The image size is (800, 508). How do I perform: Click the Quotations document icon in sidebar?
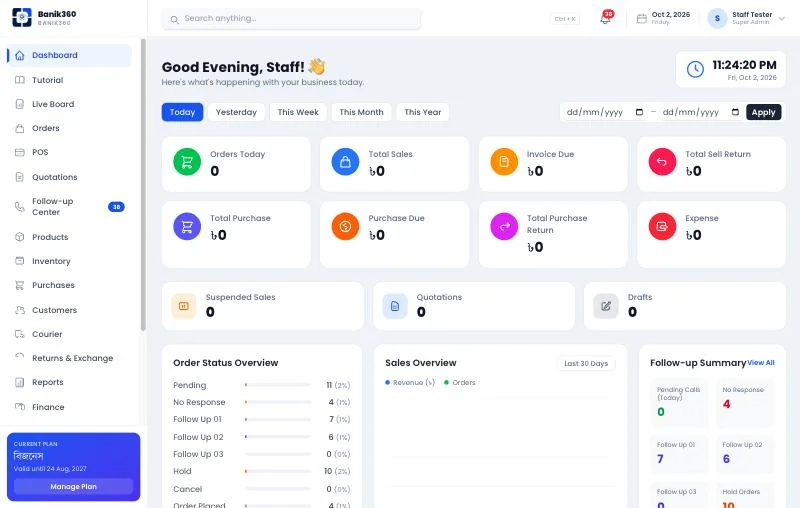tap(20, 177)
